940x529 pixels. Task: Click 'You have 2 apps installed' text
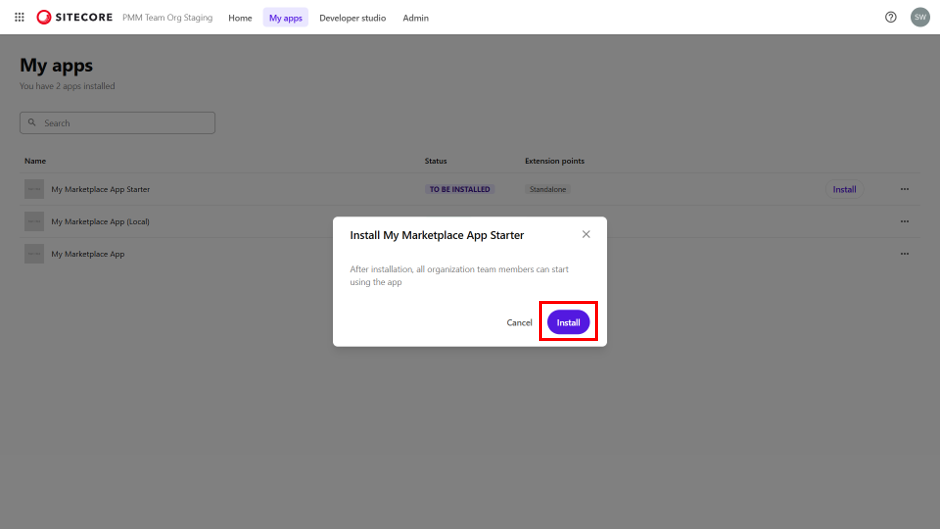tap(67, 86)
